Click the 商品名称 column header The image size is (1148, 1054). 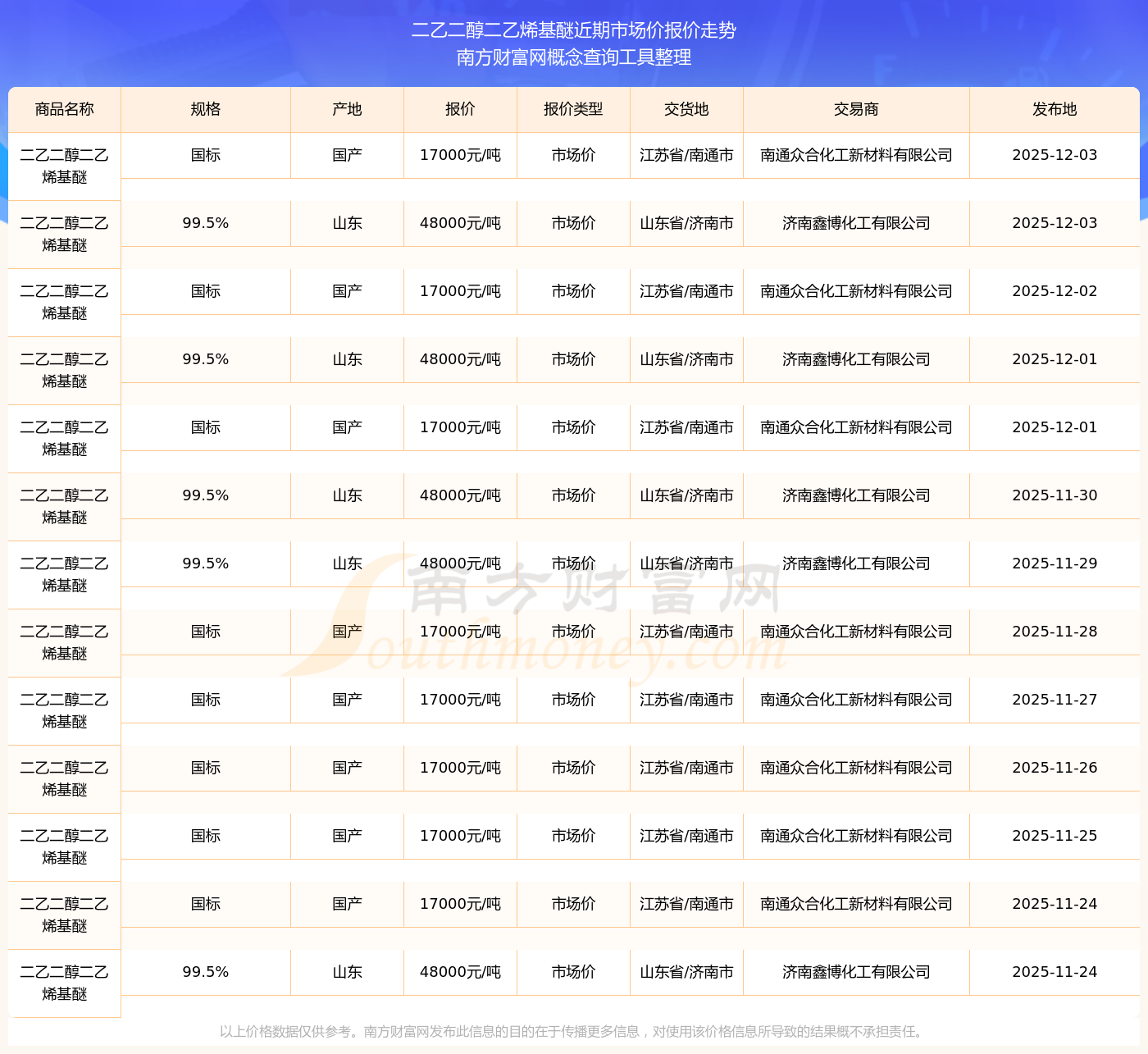point(64,109)
